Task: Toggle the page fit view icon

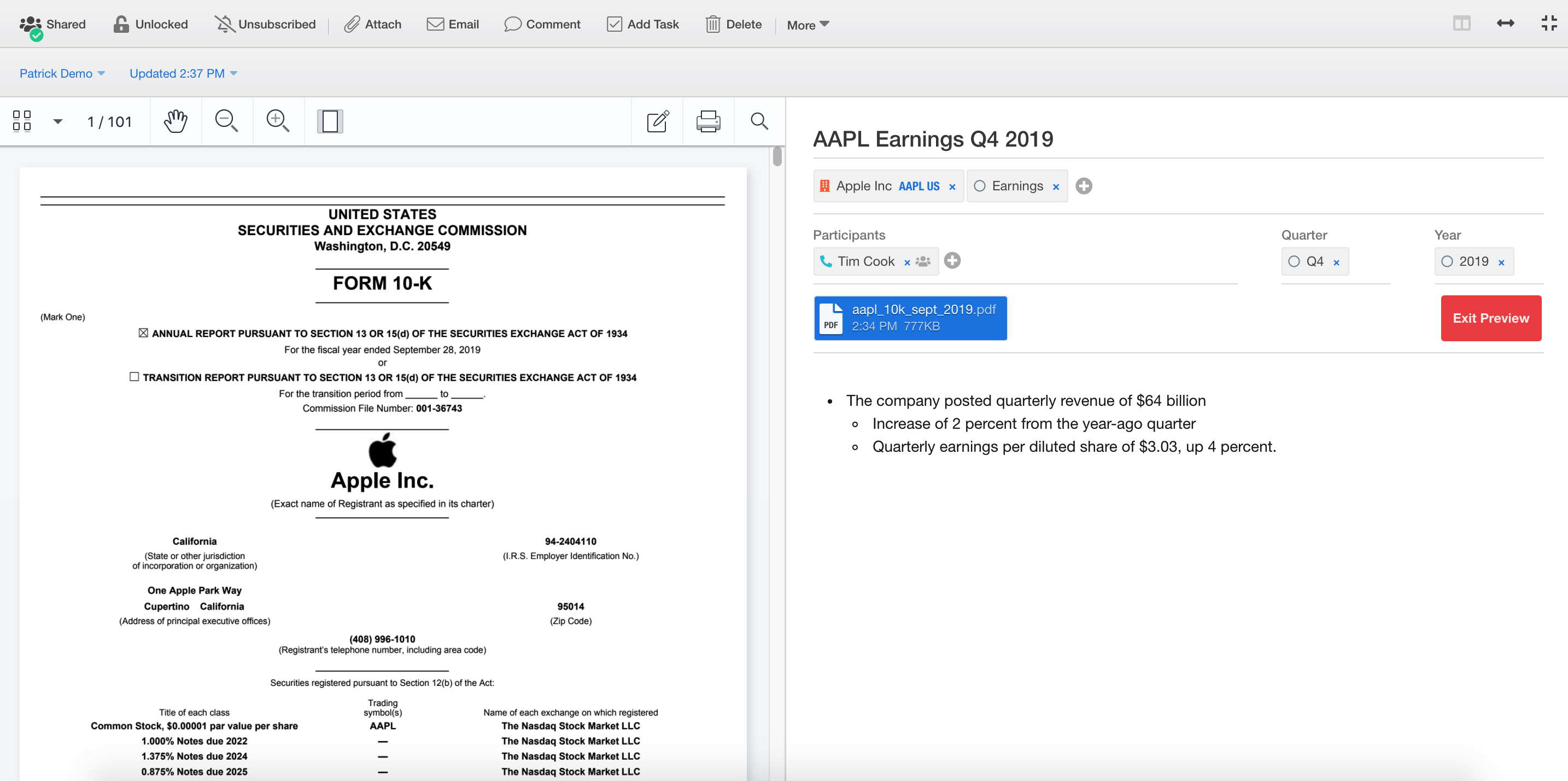Action: [x=330, y=121]
